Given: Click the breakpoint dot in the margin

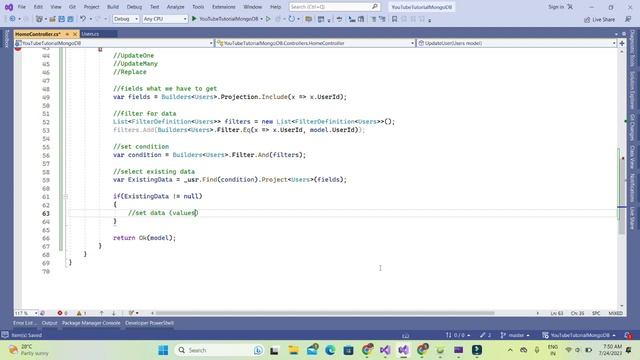Looking at the screenshot, I should [x=18, y=48].
